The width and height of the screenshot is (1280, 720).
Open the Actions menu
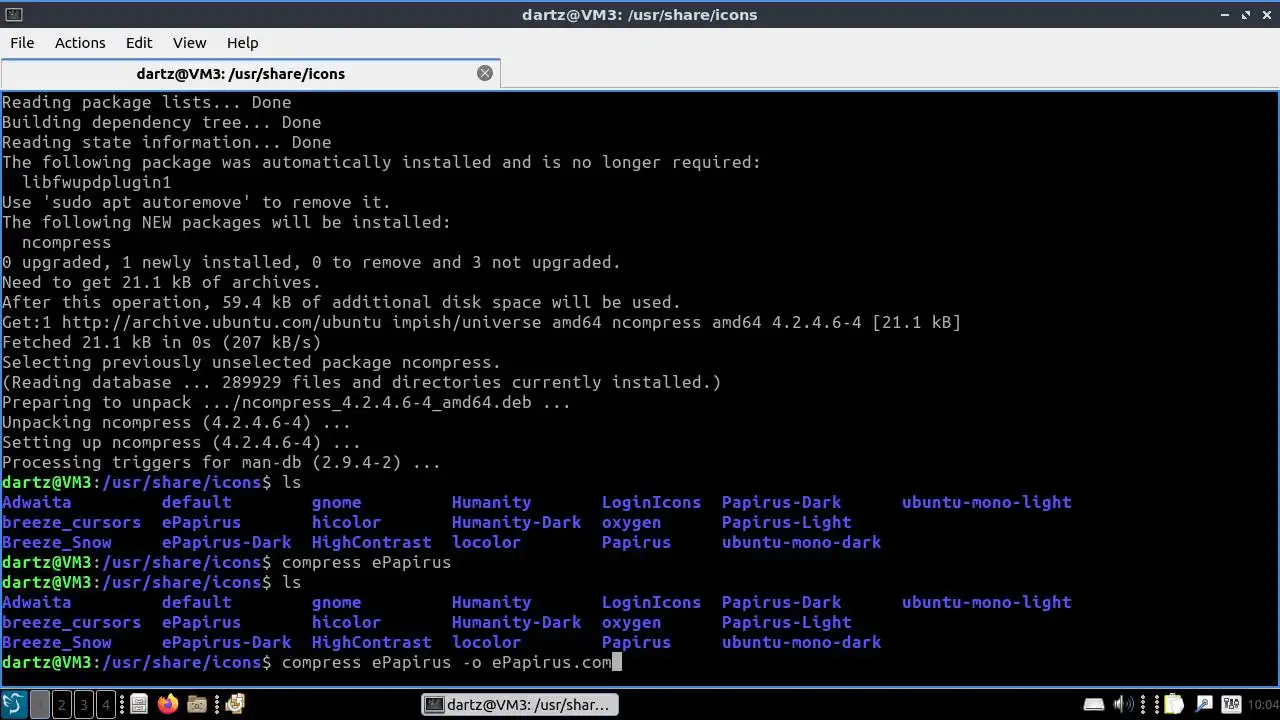(x=80, y=43)
